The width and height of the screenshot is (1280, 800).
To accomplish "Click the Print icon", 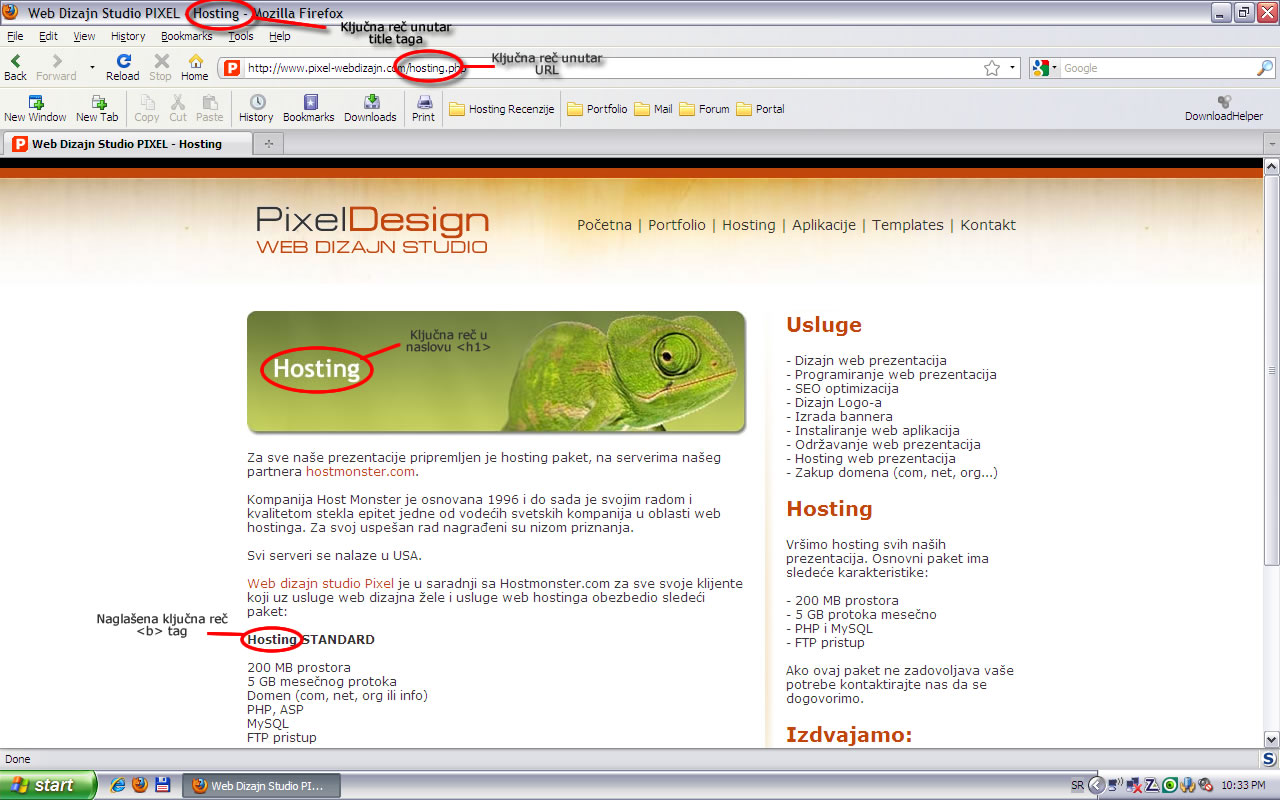I will click(x=423, y=104).
